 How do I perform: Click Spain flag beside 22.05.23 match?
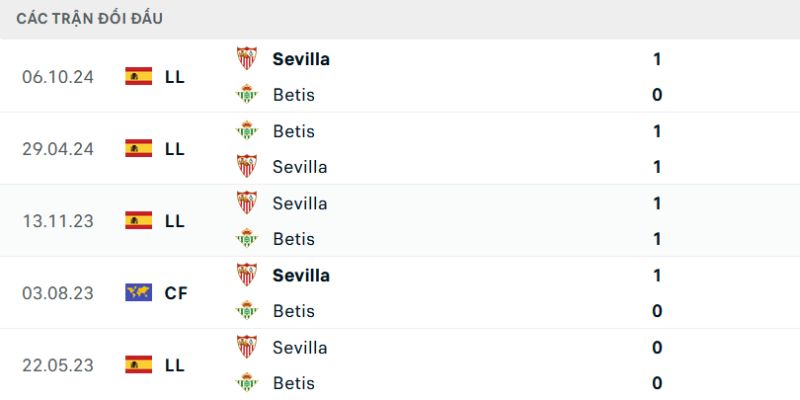[138, 364]
